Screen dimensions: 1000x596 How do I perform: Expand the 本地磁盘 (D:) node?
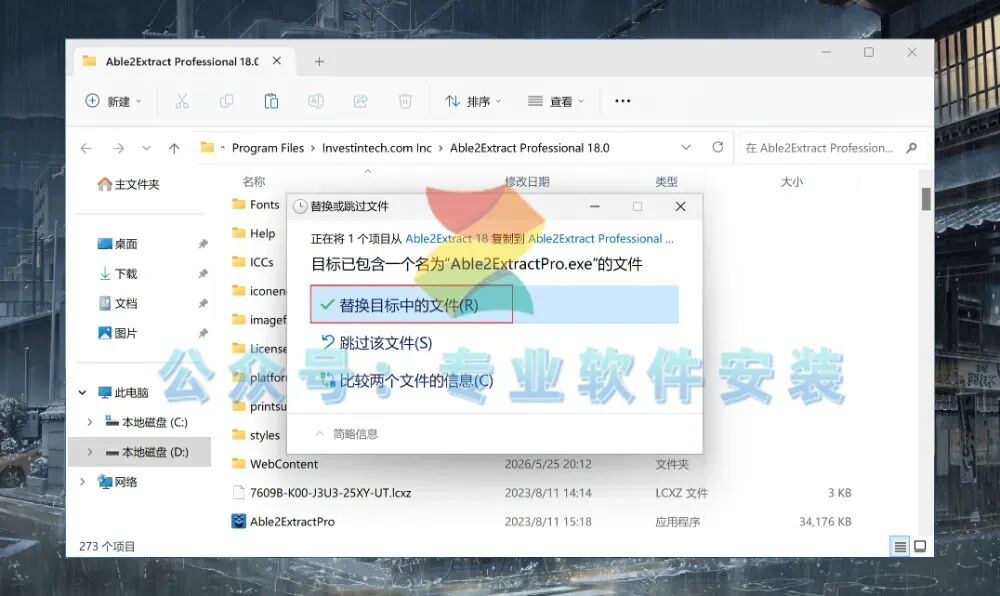click(x=89, y=452)
